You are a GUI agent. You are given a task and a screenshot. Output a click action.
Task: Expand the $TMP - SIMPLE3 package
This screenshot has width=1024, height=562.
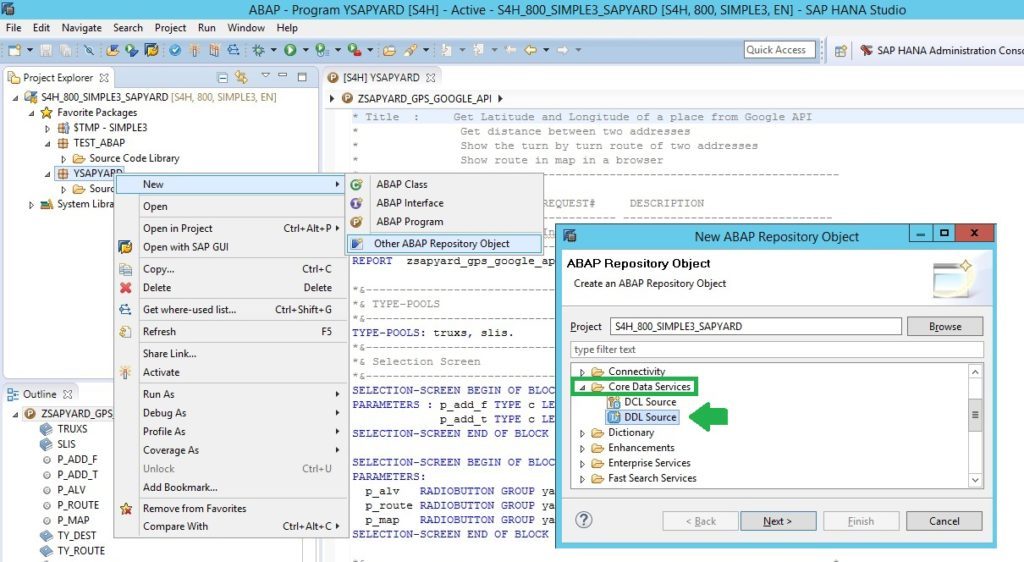pyautogui.click(x=47, y=129)
